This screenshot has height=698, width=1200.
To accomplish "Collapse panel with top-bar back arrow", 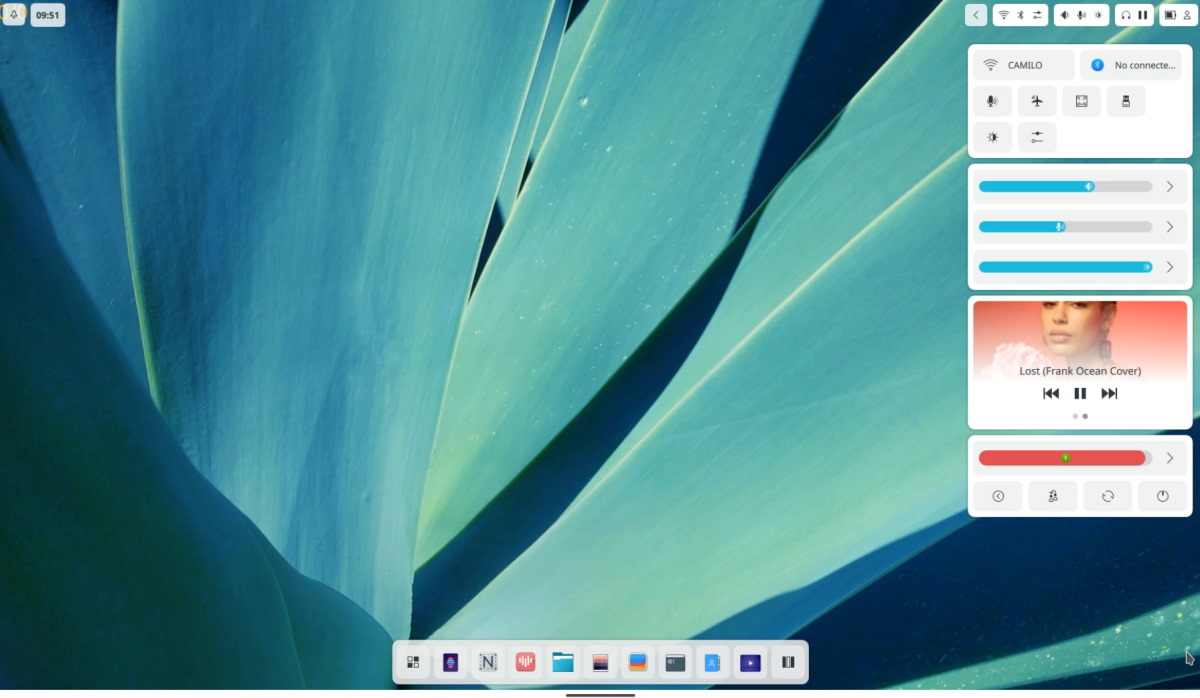I will click(x=976, y=15).
